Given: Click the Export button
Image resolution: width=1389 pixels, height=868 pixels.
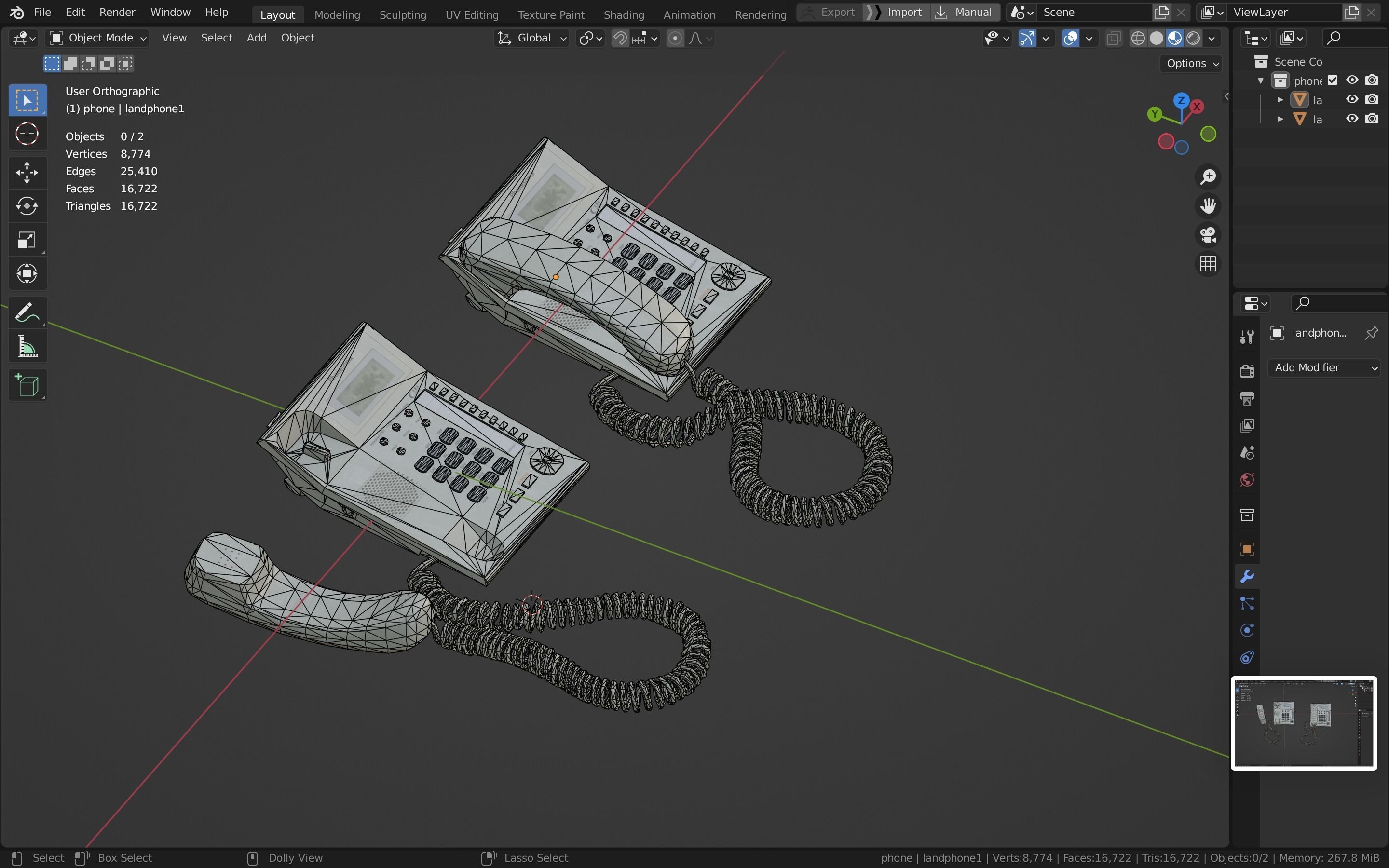Looking at the screenshot, I should pos(830,12).
